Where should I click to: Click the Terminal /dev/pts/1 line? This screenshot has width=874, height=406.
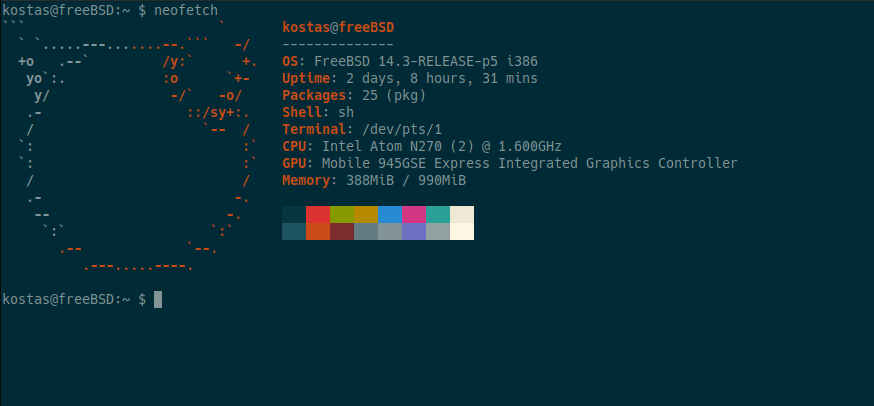click(362, 129)
